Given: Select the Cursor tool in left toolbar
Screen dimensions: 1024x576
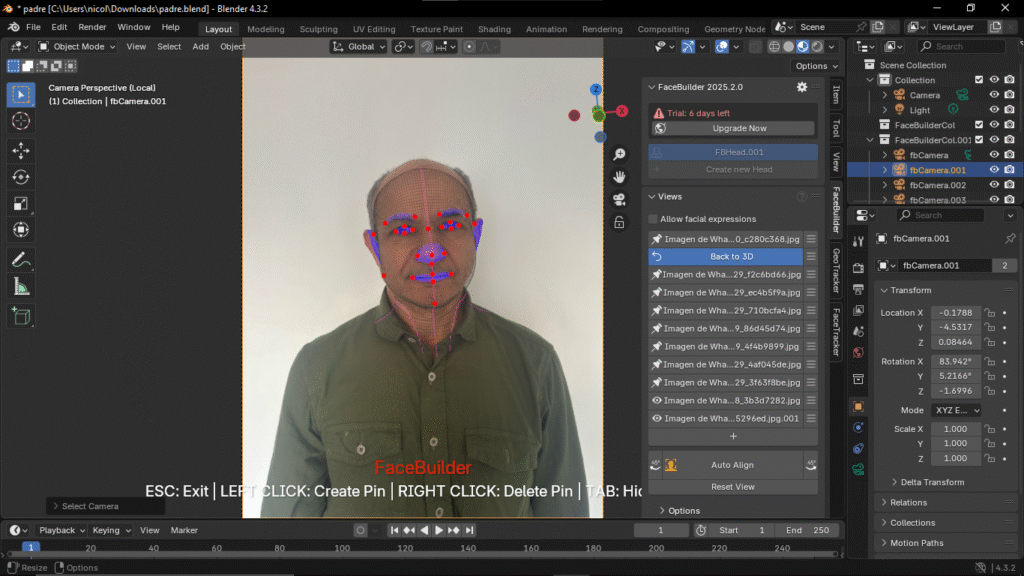Looking at the screenshot, I should point(21,121).
